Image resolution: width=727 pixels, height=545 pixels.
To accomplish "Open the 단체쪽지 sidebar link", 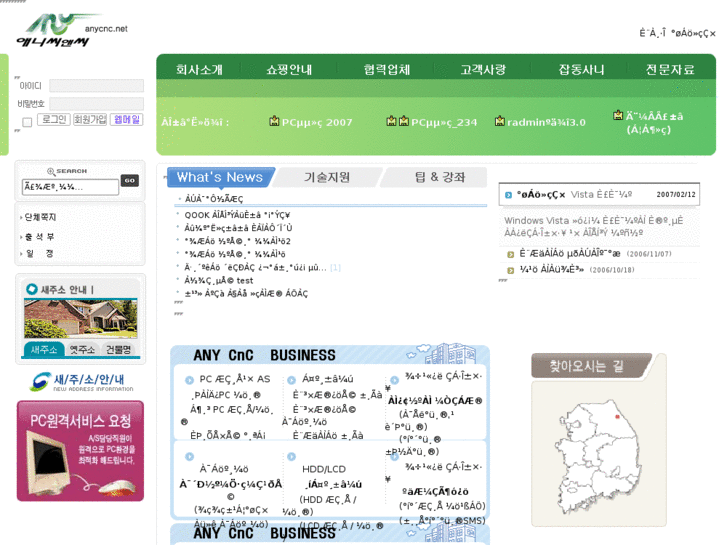I will (x=40, y=217).
